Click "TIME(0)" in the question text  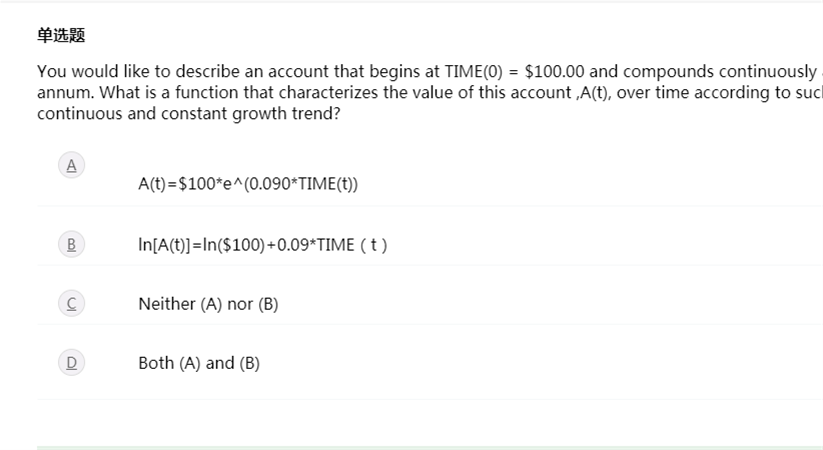[x=473, y=71]
